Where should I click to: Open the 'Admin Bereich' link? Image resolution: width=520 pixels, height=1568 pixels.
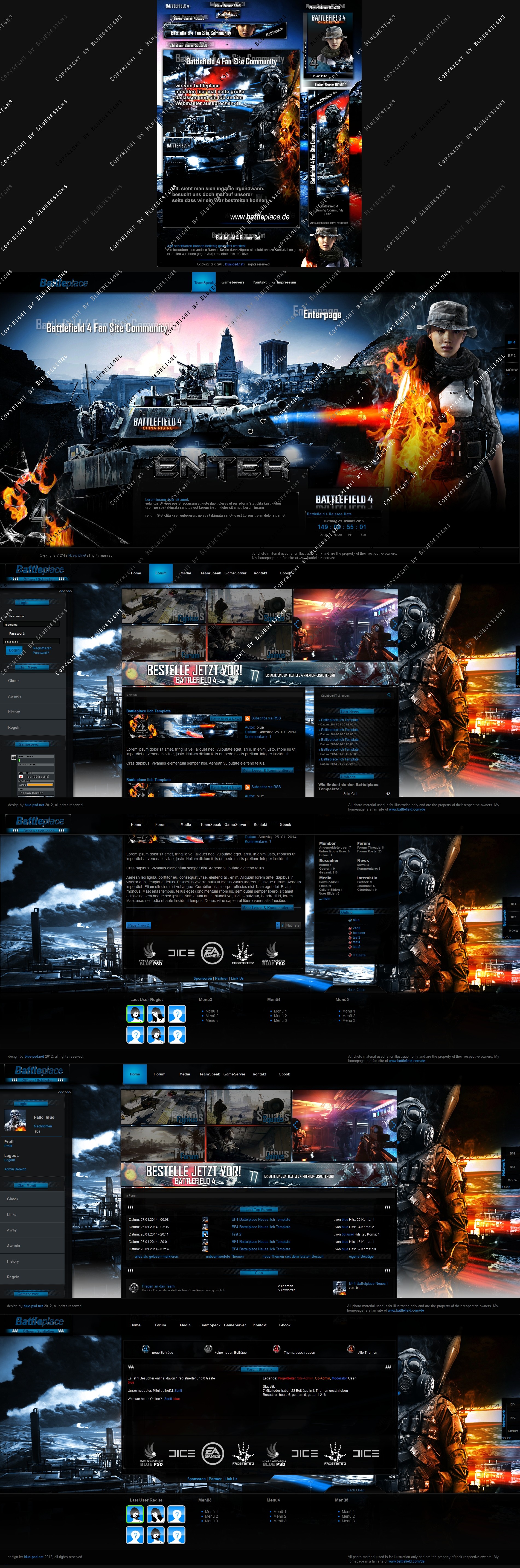click(15, 1169)
